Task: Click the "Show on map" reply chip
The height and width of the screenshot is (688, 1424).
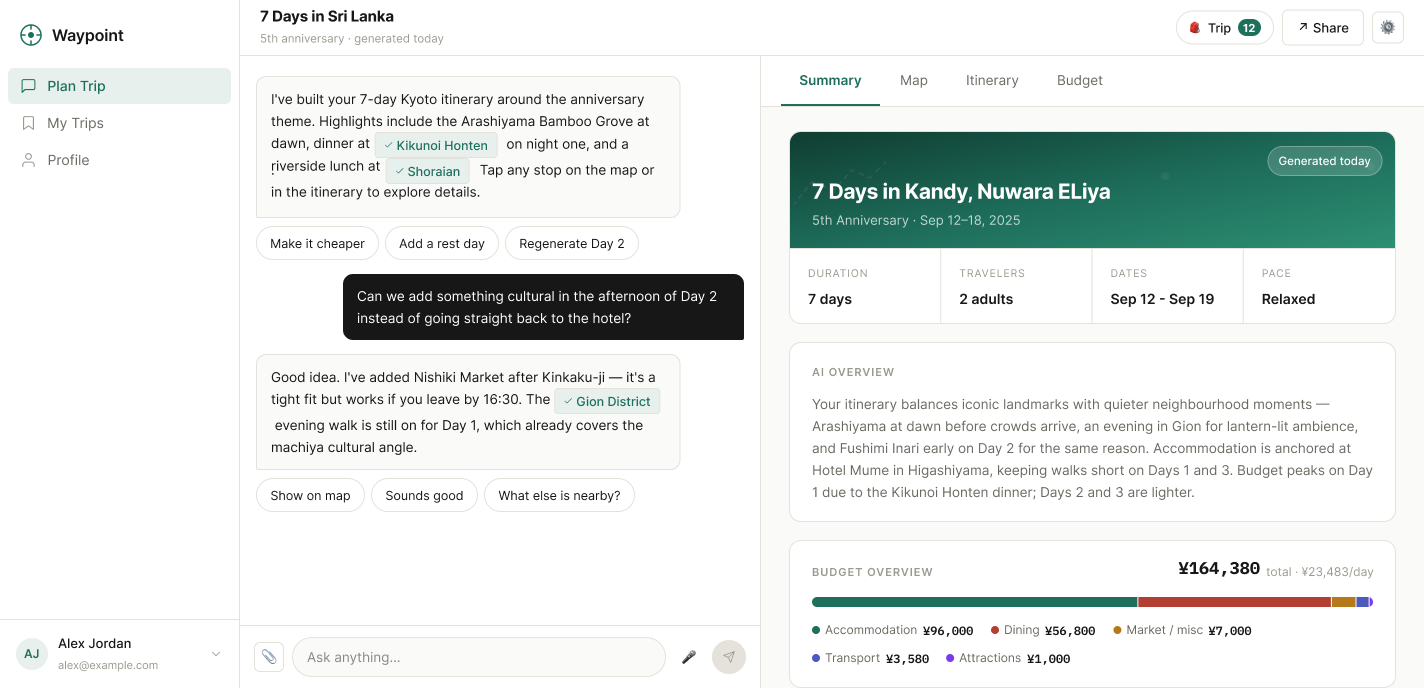Action: click(x=310, y=496)
